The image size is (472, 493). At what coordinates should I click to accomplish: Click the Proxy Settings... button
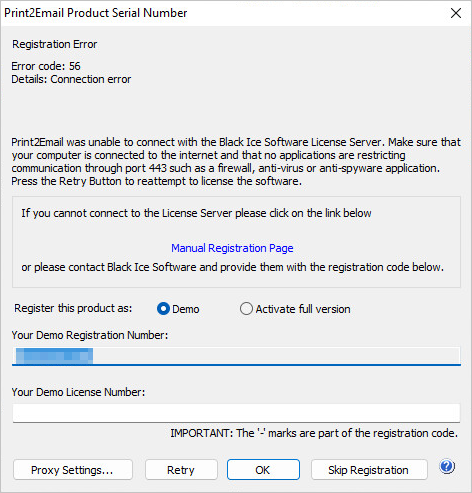pyautogui.click(x=73, y=470)
